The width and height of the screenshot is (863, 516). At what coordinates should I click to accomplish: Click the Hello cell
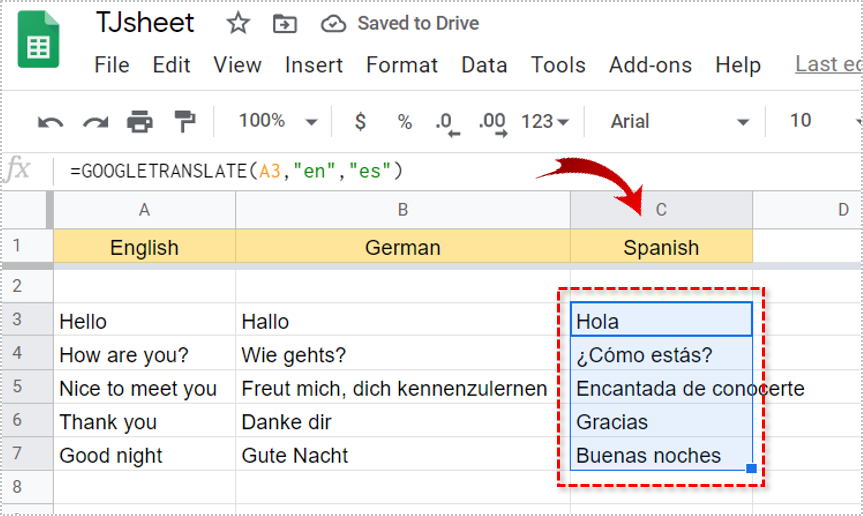pyautogui.click(x=144, y=320)
